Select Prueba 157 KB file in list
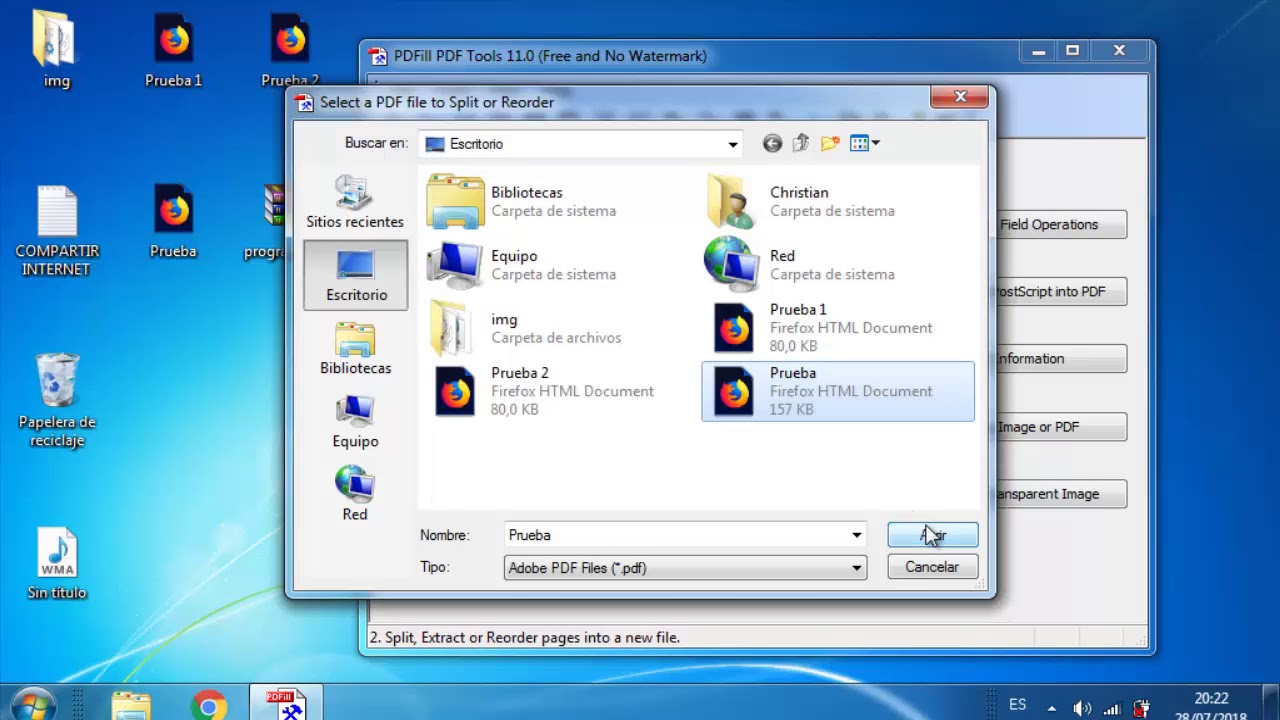Image resolution: width=1280 pixels, height=720 pixels. tap(838, 391)
